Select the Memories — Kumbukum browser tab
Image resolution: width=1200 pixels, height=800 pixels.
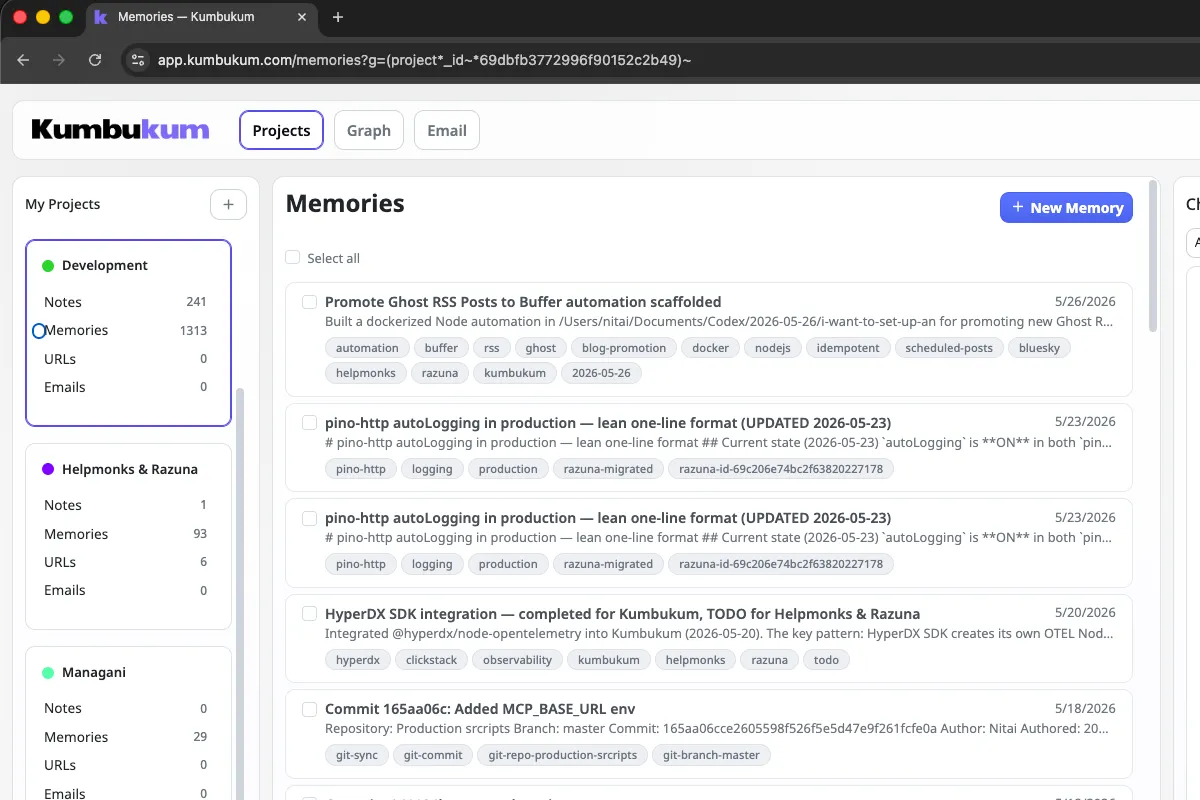click(200, 17)
